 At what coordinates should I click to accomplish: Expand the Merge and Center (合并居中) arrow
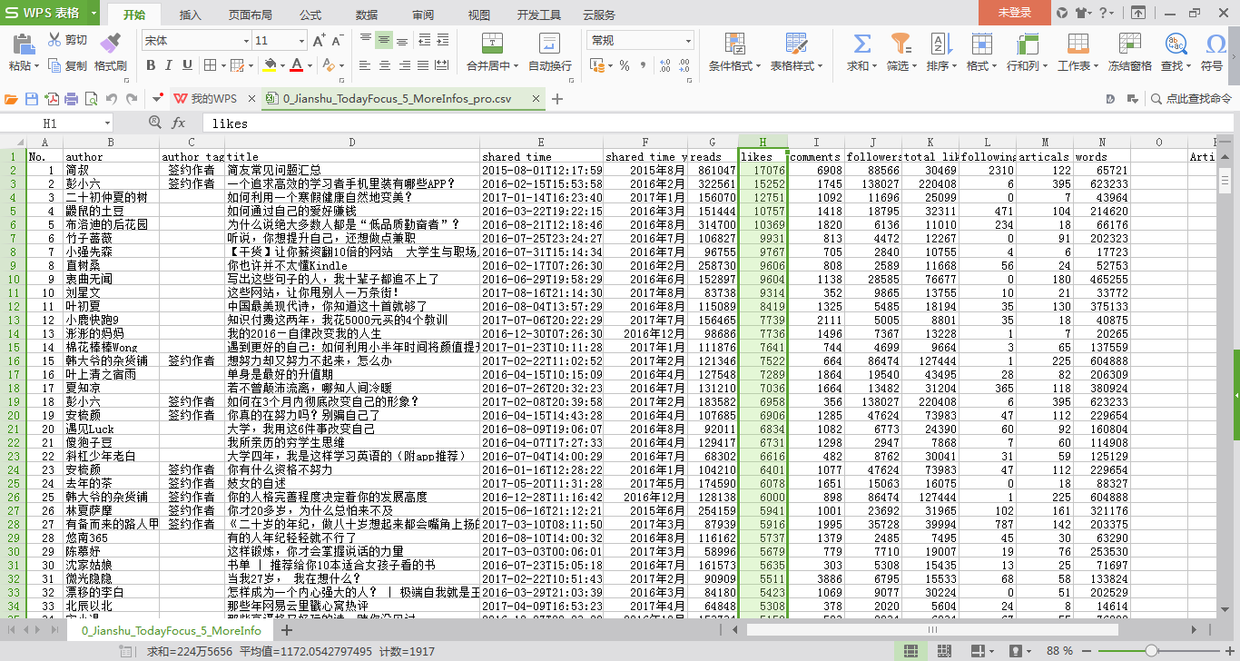516,66
